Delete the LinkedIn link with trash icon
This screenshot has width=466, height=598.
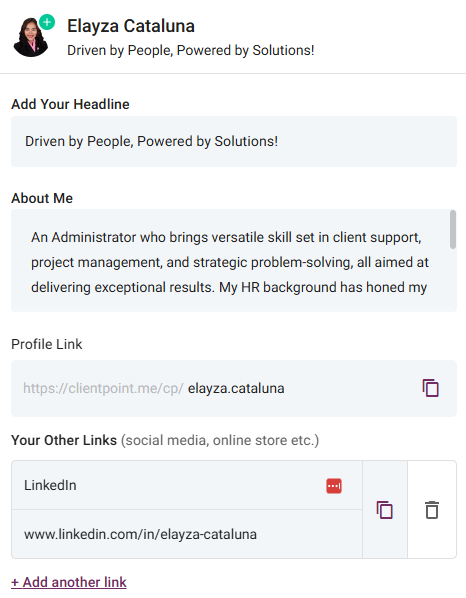(432, 510)
